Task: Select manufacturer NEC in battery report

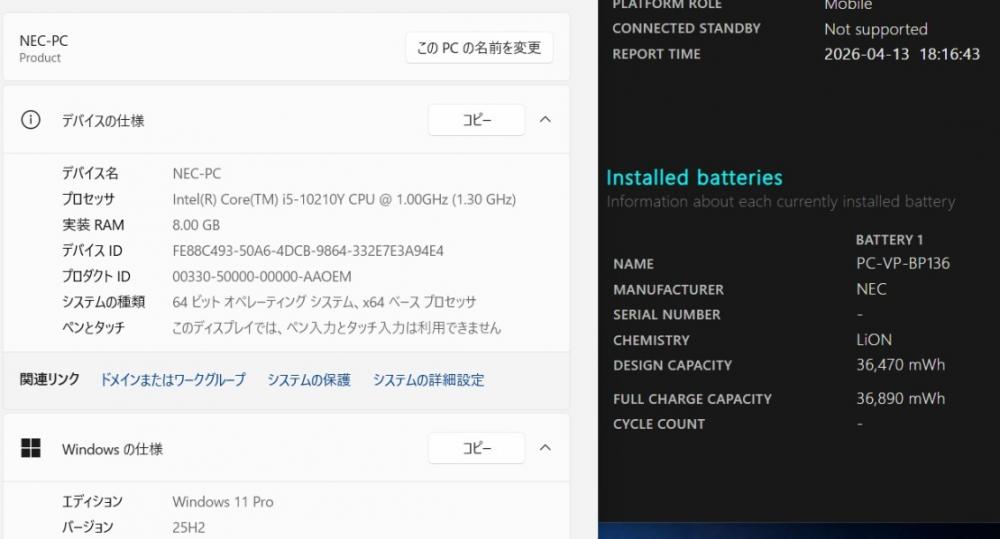Action: point(871,289)
